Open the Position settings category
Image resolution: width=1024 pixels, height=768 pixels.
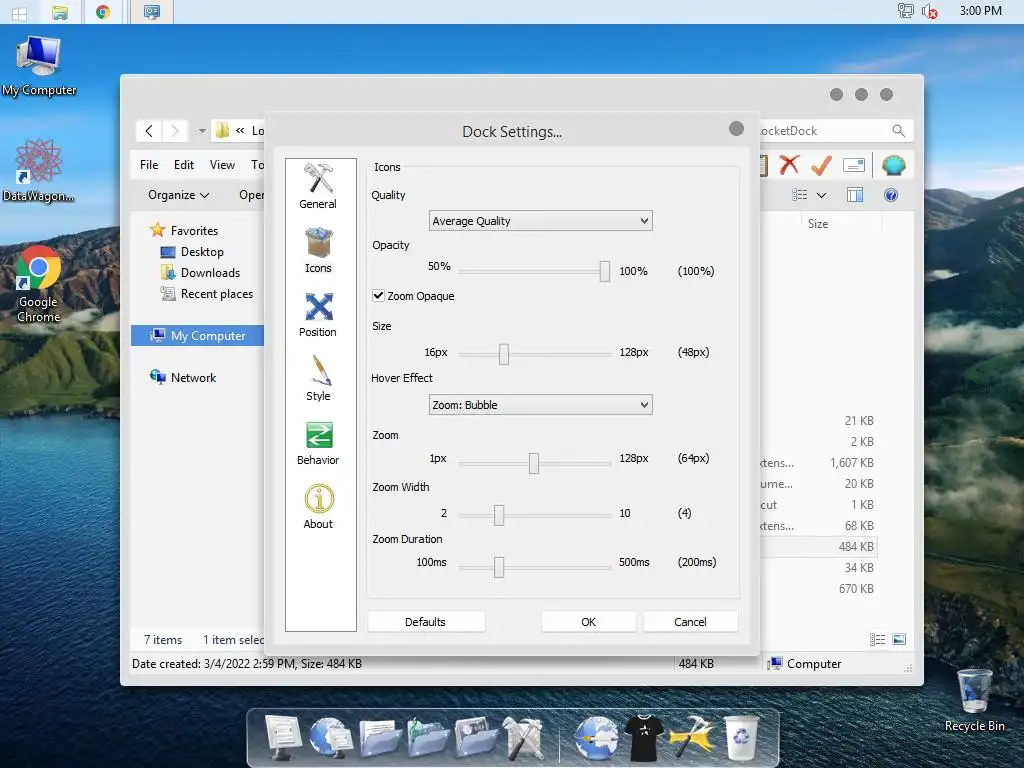tap(318, 315)
